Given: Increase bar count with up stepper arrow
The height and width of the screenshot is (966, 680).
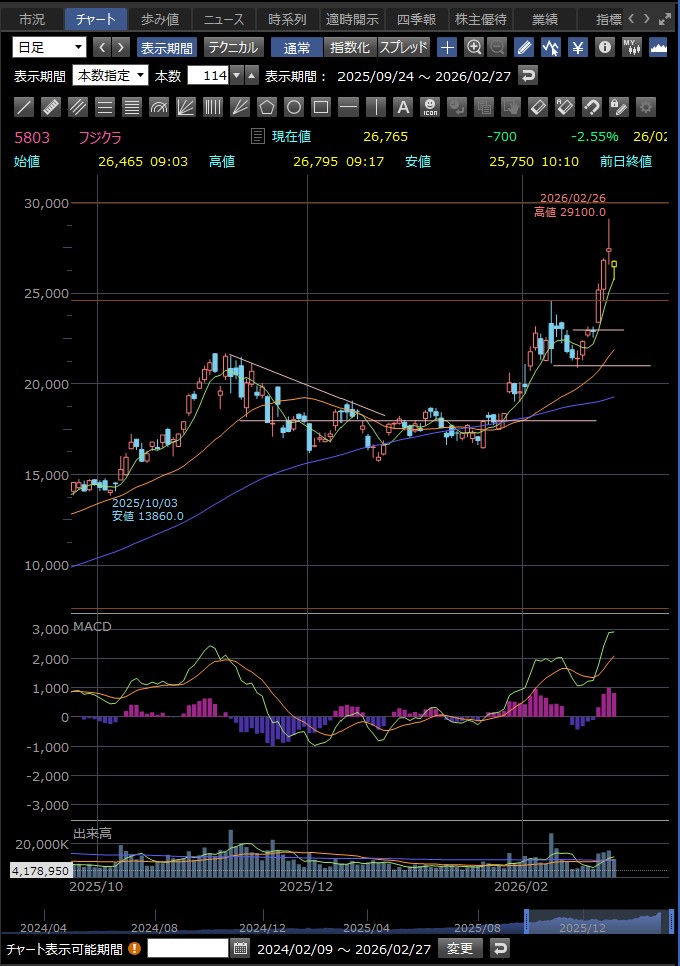Looking at the screenshot, I should click(x=252, y=76).
